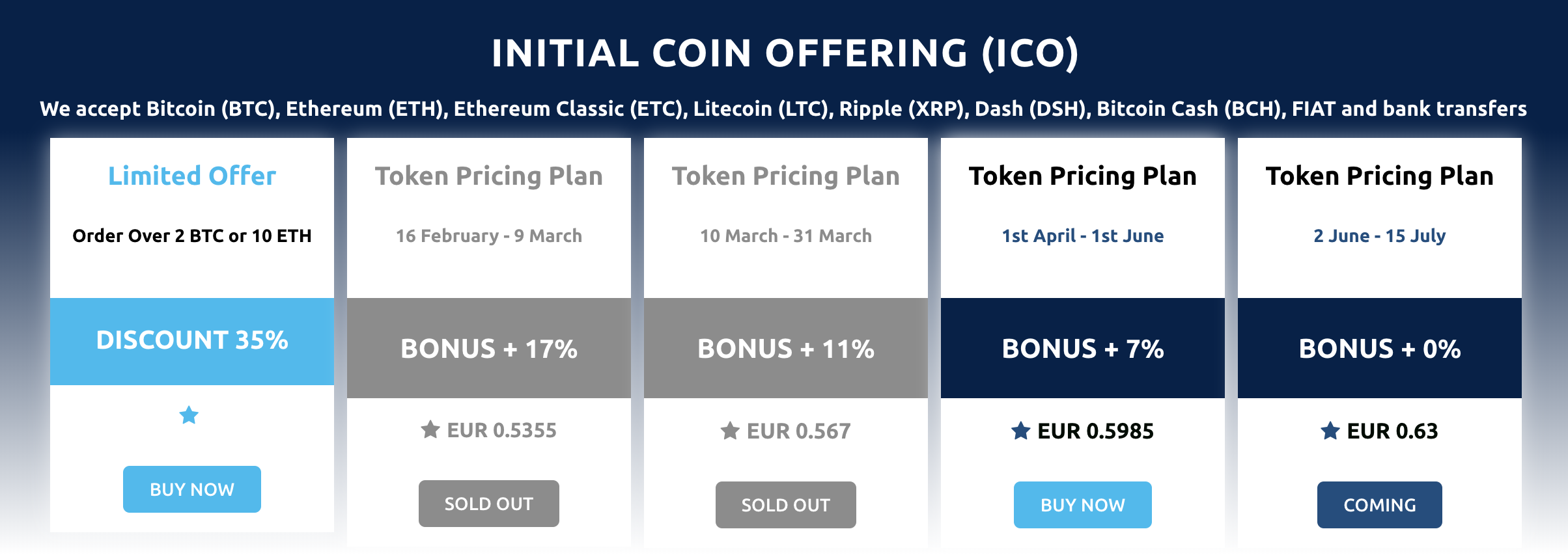The width and height of the screenshot is (1568, 555).
Task: Click the 1st April - 1st June date text
Action: pos(1083,236)
